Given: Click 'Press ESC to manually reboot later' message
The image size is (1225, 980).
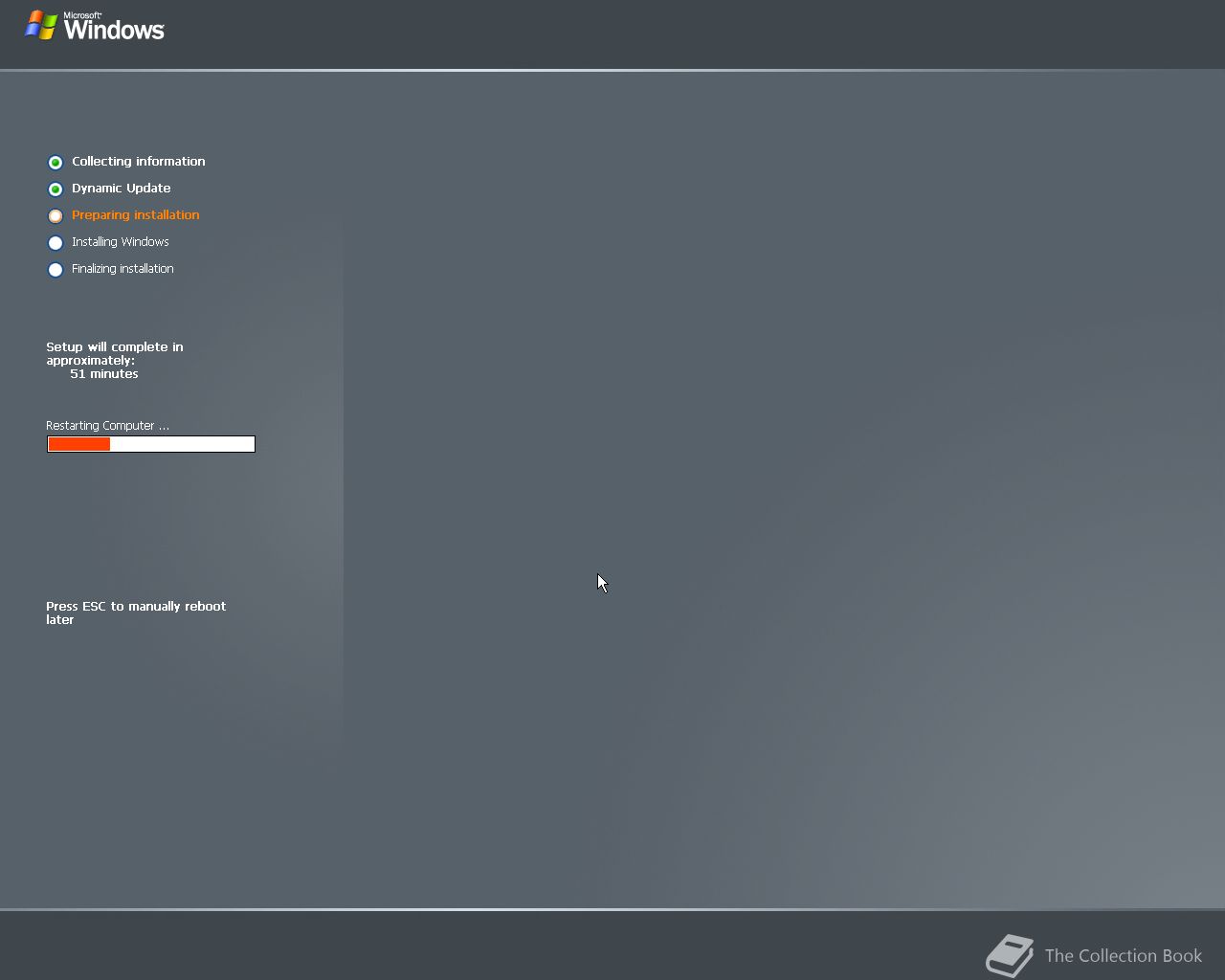Looking at the screenshot, I should 136,613.
